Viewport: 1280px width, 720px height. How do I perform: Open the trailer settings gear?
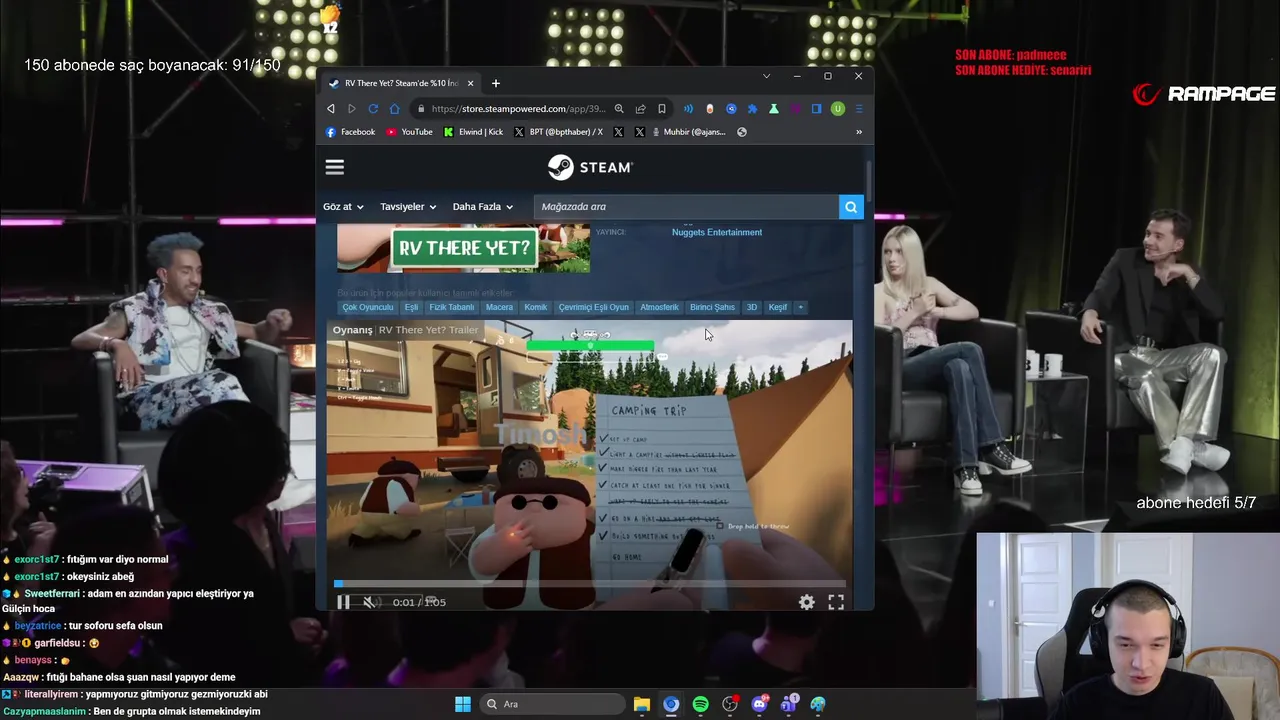click(x=806, y=602)
